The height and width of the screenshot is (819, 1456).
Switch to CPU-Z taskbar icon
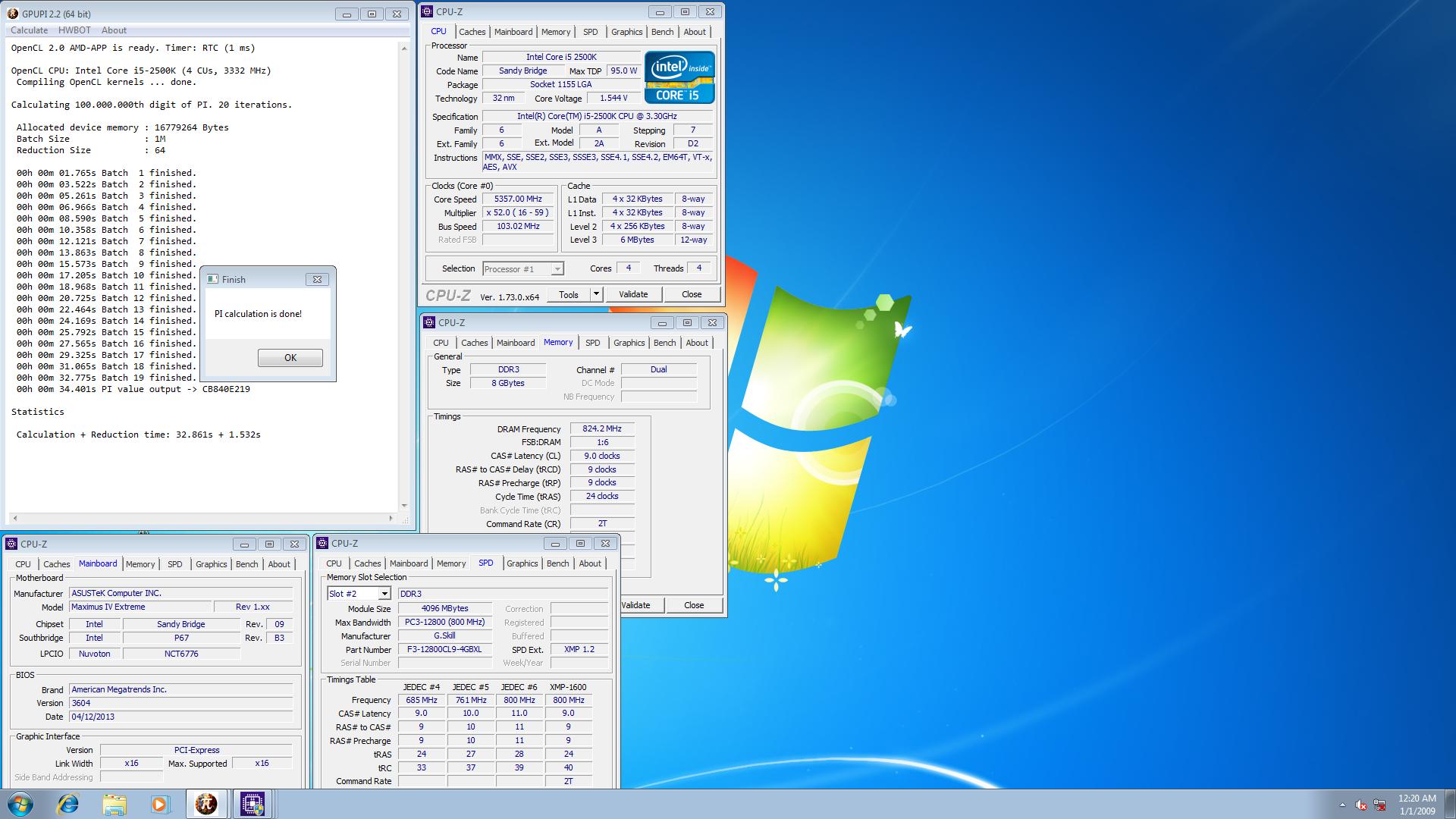pos(253,804)
